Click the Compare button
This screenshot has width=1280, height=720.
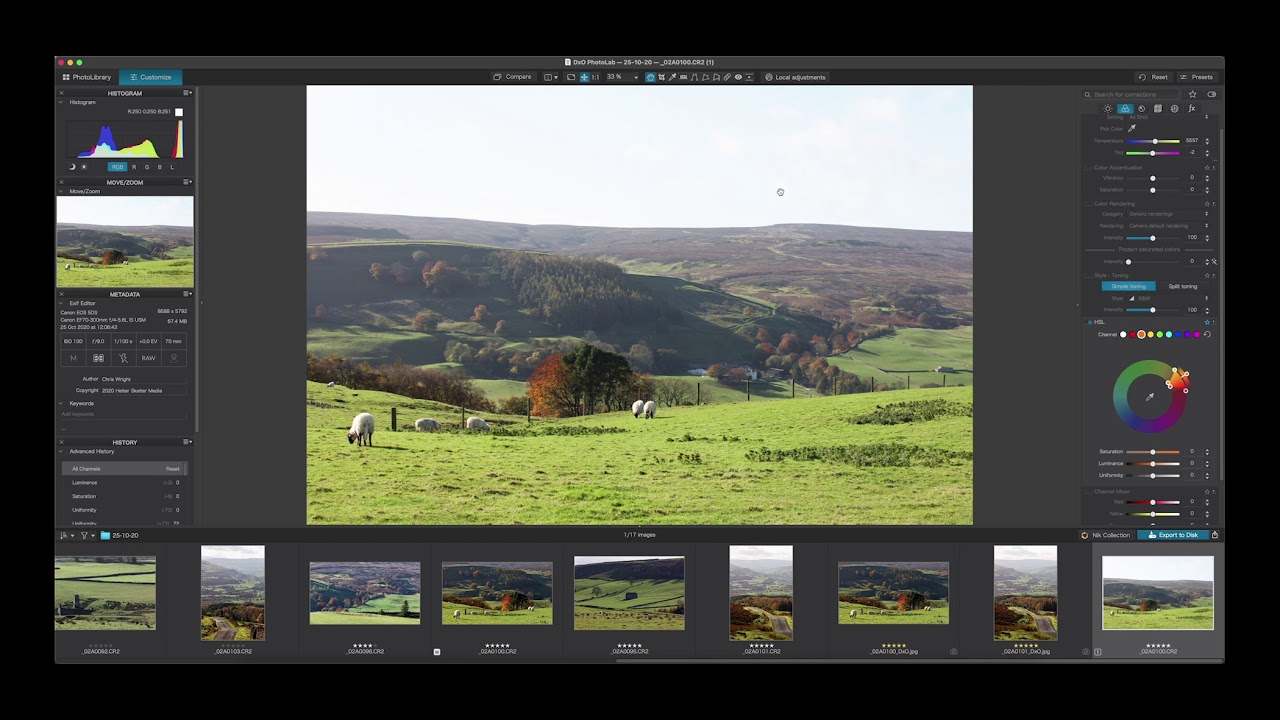pyautogui.click(x=513, y=77)
